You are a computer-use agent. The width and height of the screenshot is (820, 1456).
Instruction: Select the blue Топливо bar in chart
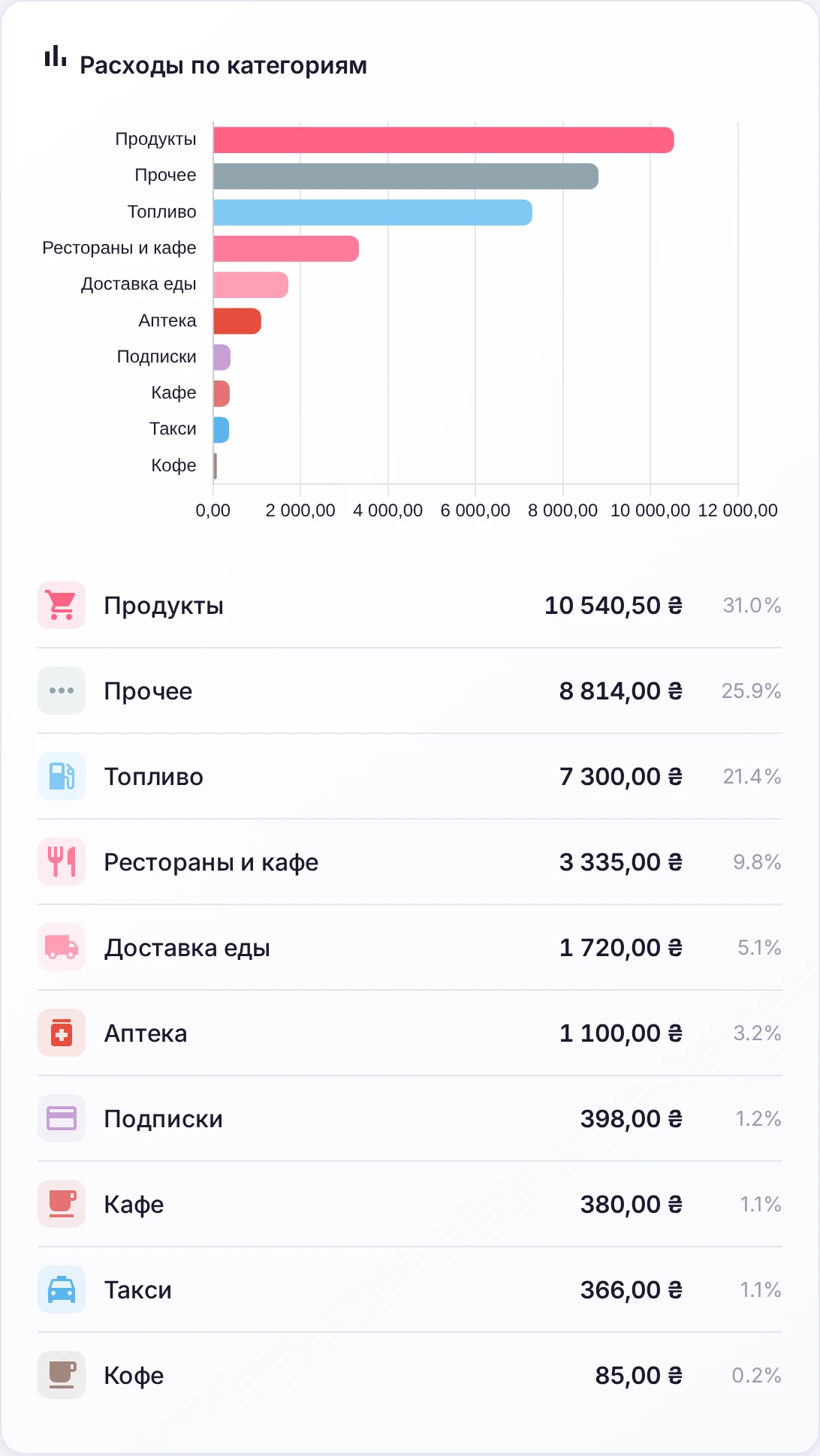pos(372,212)
